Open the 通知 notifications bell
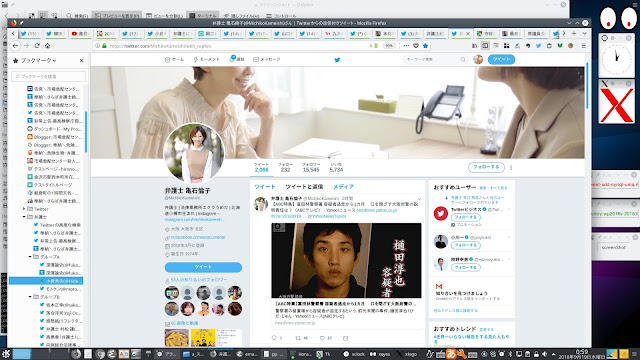This screenshot has width=640, height=360. 237,59
